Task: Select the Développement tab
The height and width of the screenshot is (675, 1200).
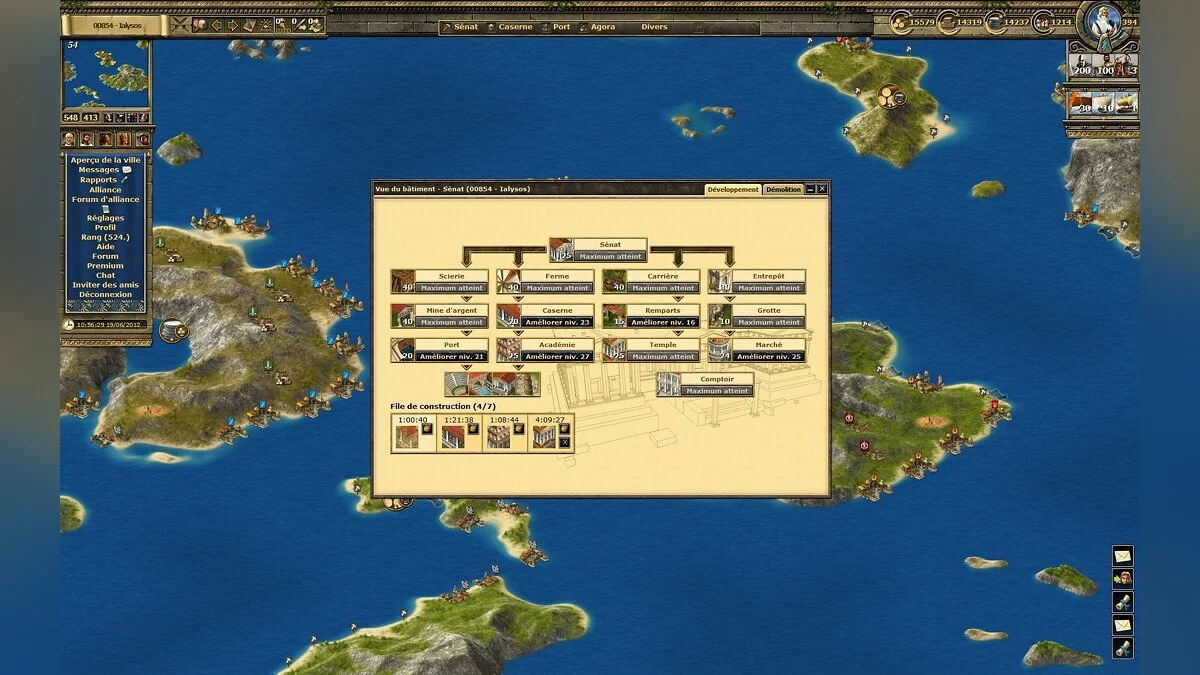Action: (x=733, y=189)
